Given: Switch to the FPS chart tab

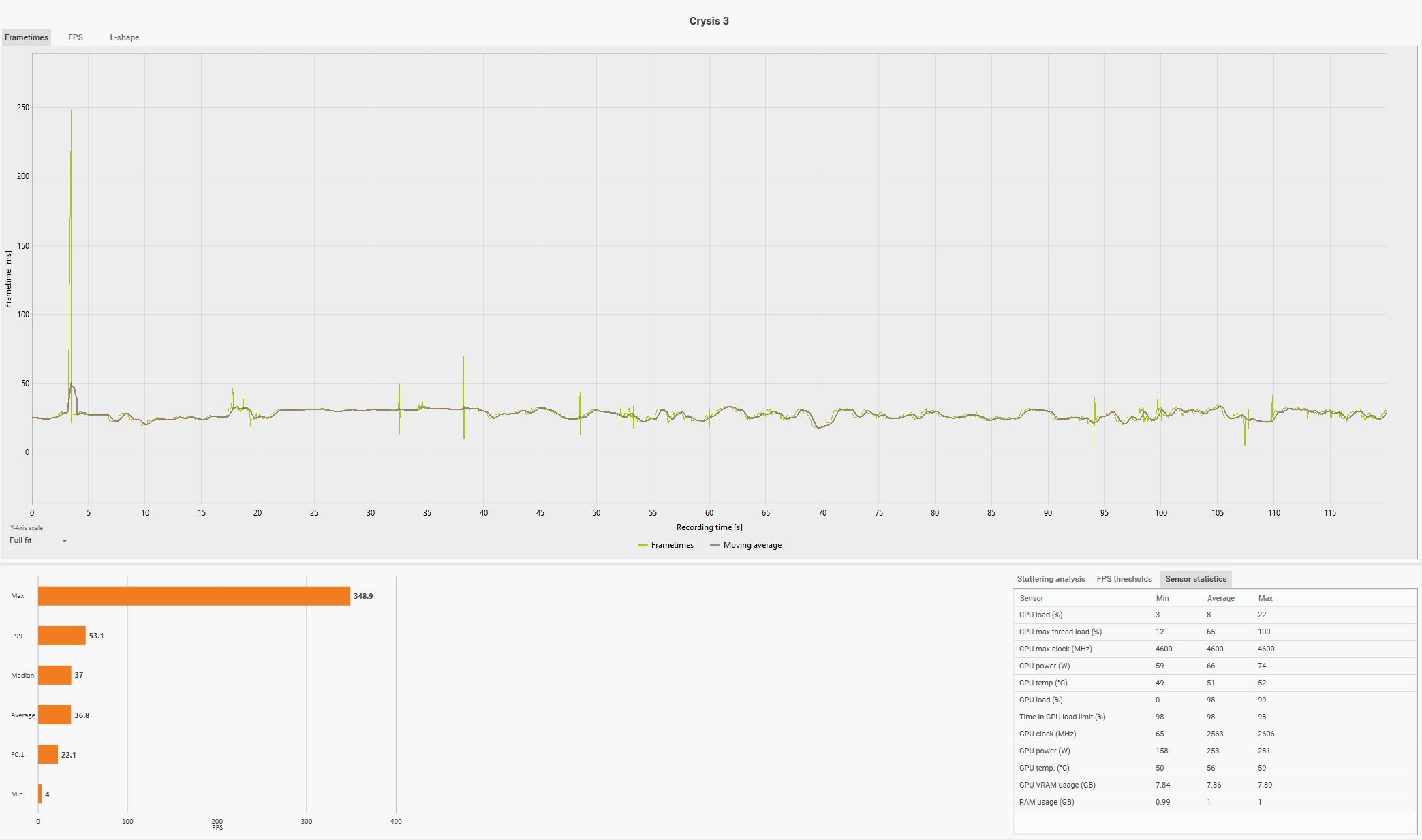Looking at the screenshot, I should click(76, 37).
